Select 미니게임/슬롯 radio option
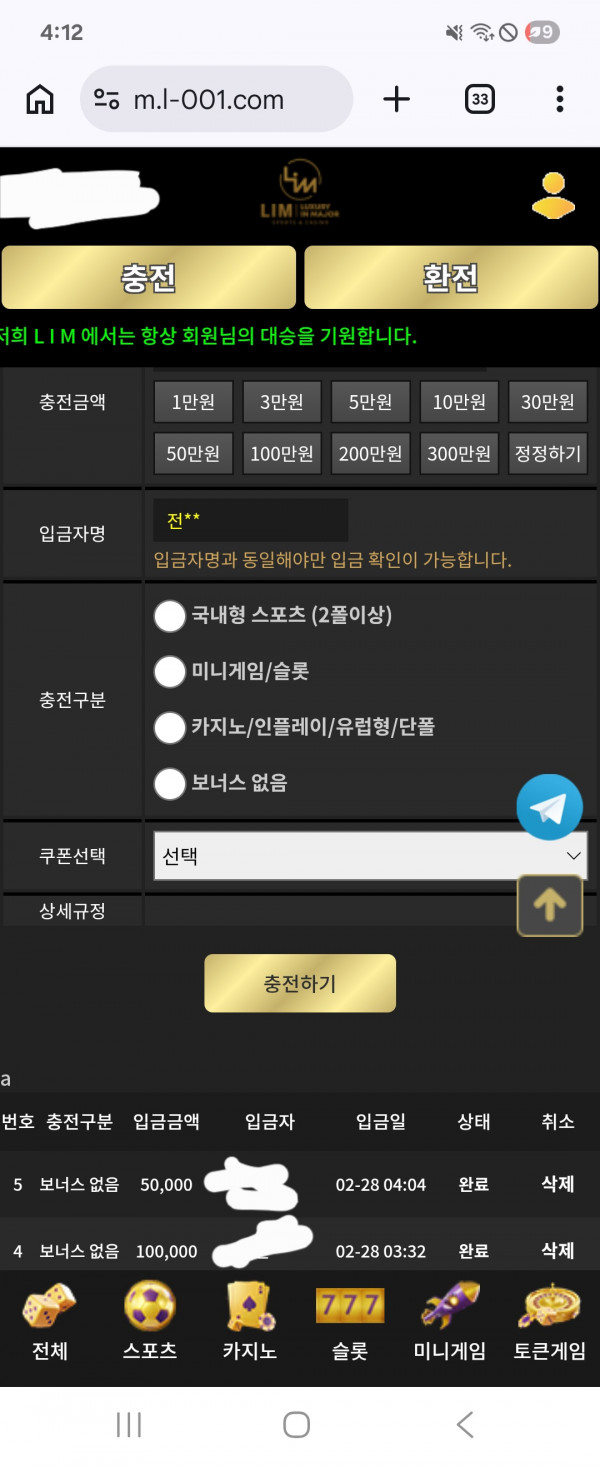 click(170, 672)
